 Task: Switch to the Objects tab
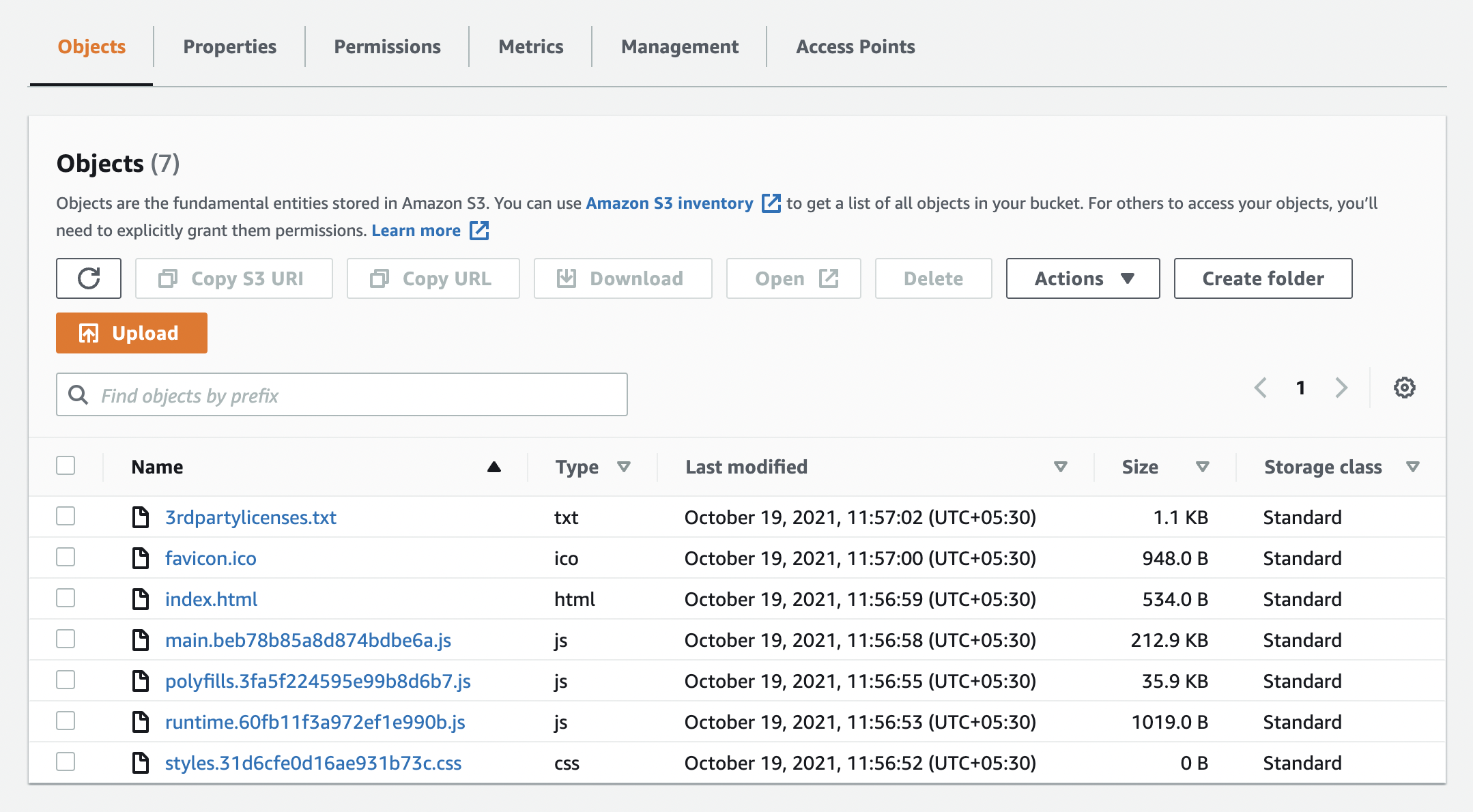click(91, 46)
